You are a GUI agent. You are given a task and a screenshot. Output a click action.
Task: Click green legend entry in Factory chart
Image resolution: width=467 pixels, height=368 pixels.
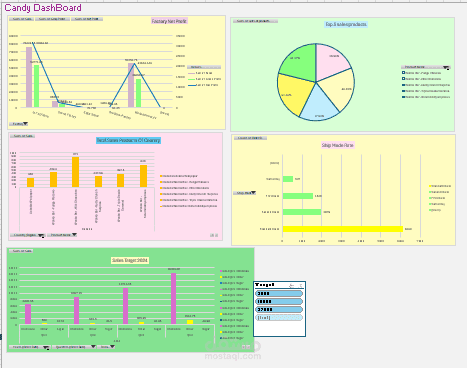click(x=204, y=79)
